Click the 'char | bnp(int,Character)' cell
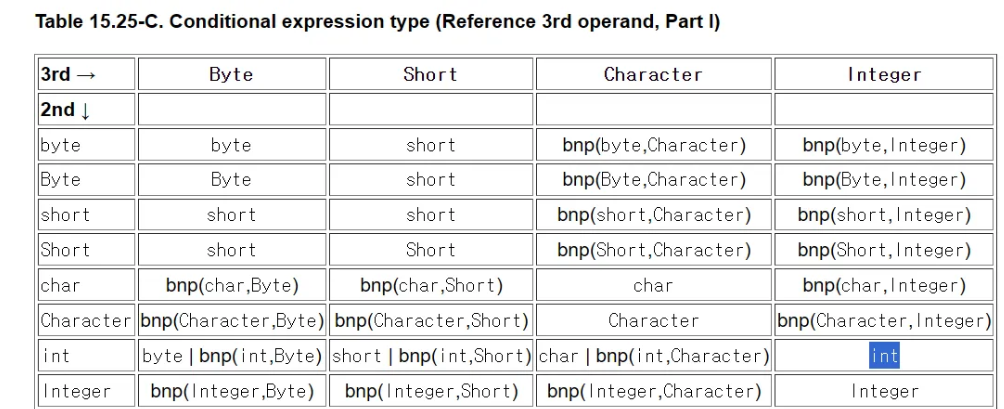The height and width of the screenshot is (409, 1004). click(x=653, y=356)
